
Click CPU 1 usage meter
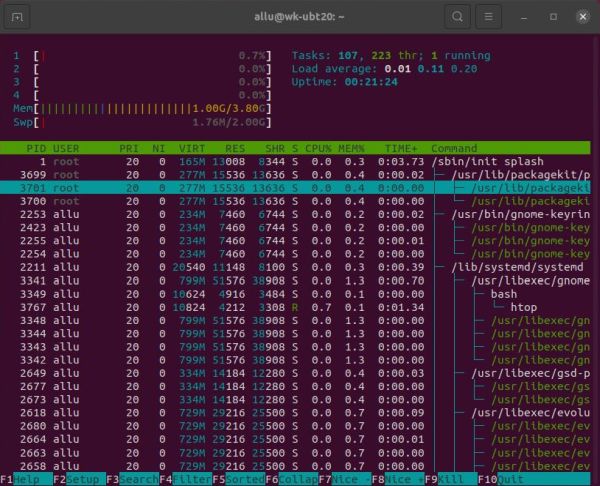coord(142,56)
